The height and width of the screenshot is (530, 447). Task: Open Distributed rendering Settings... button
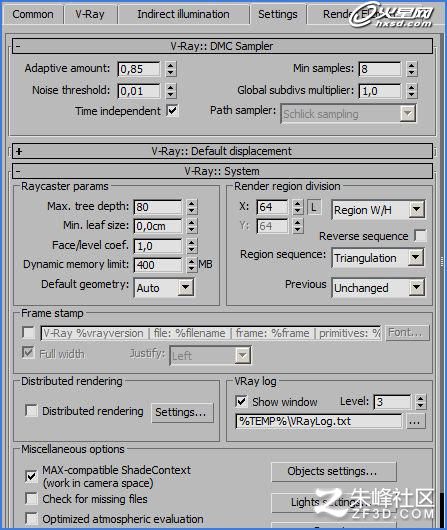[182, 412]
